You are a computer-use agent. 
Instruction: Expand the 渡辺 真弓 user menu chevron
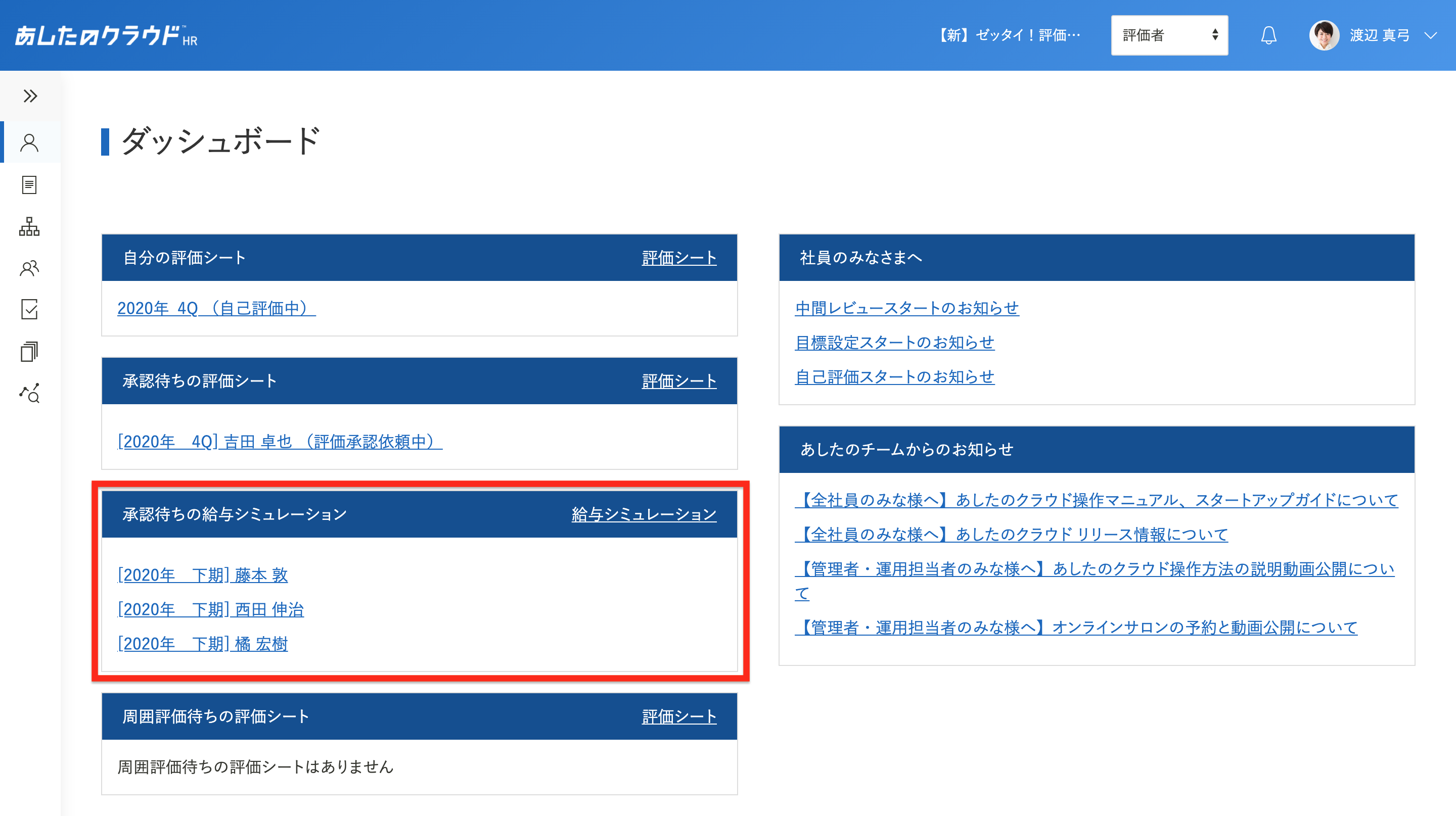[x=1431, y=35]
